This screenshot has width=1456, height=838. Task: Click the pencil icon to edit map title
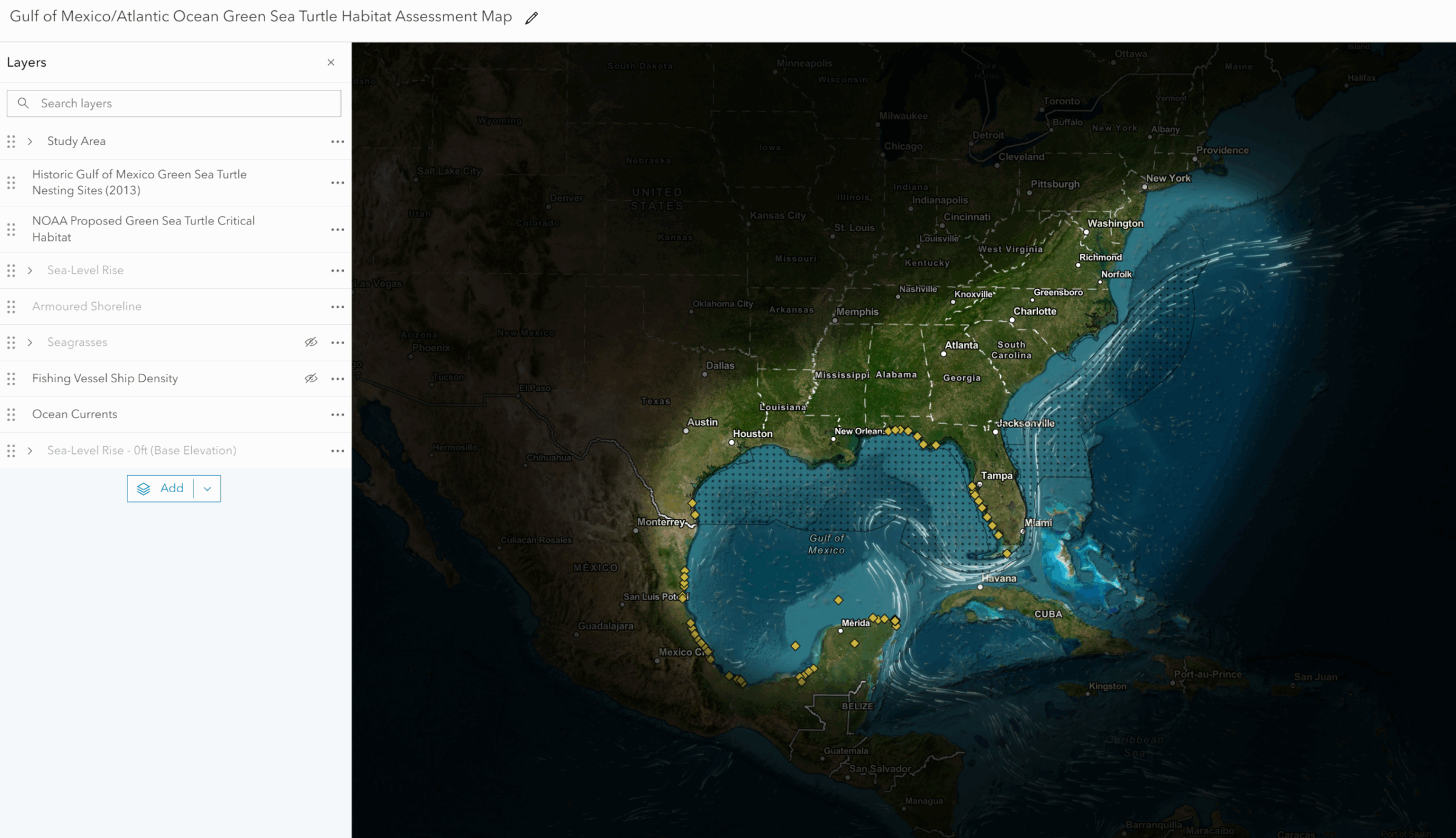[531, 18]
